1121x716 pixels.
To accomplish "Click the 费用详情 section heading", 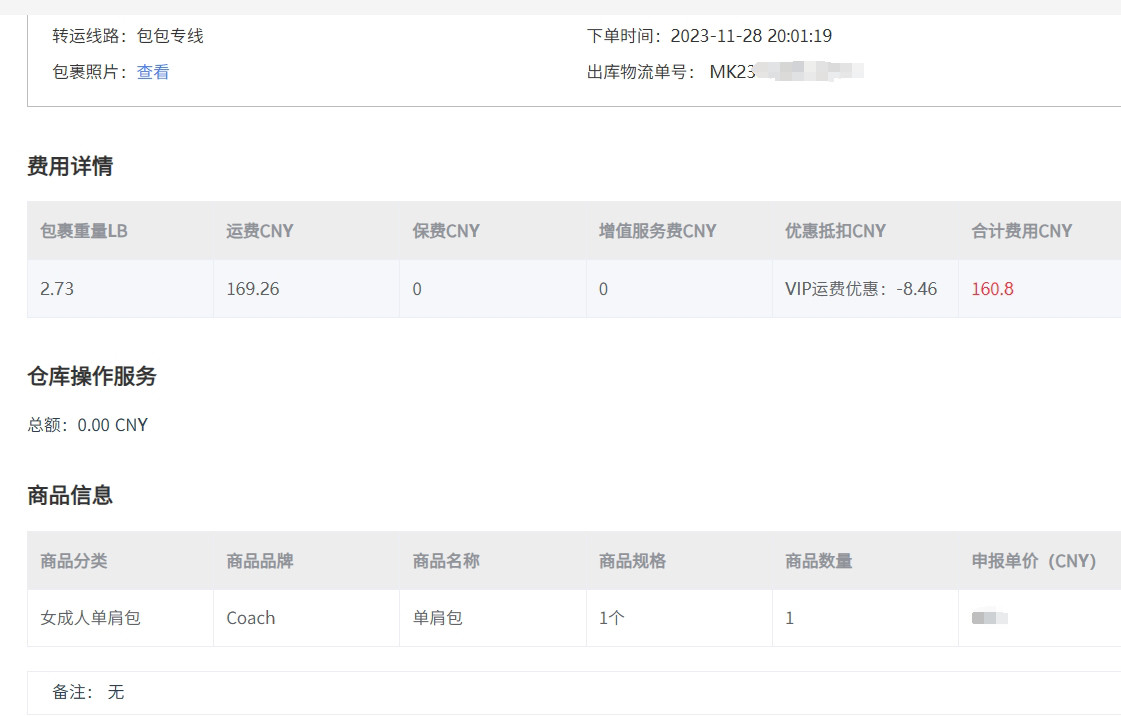I will coord(69,165).
